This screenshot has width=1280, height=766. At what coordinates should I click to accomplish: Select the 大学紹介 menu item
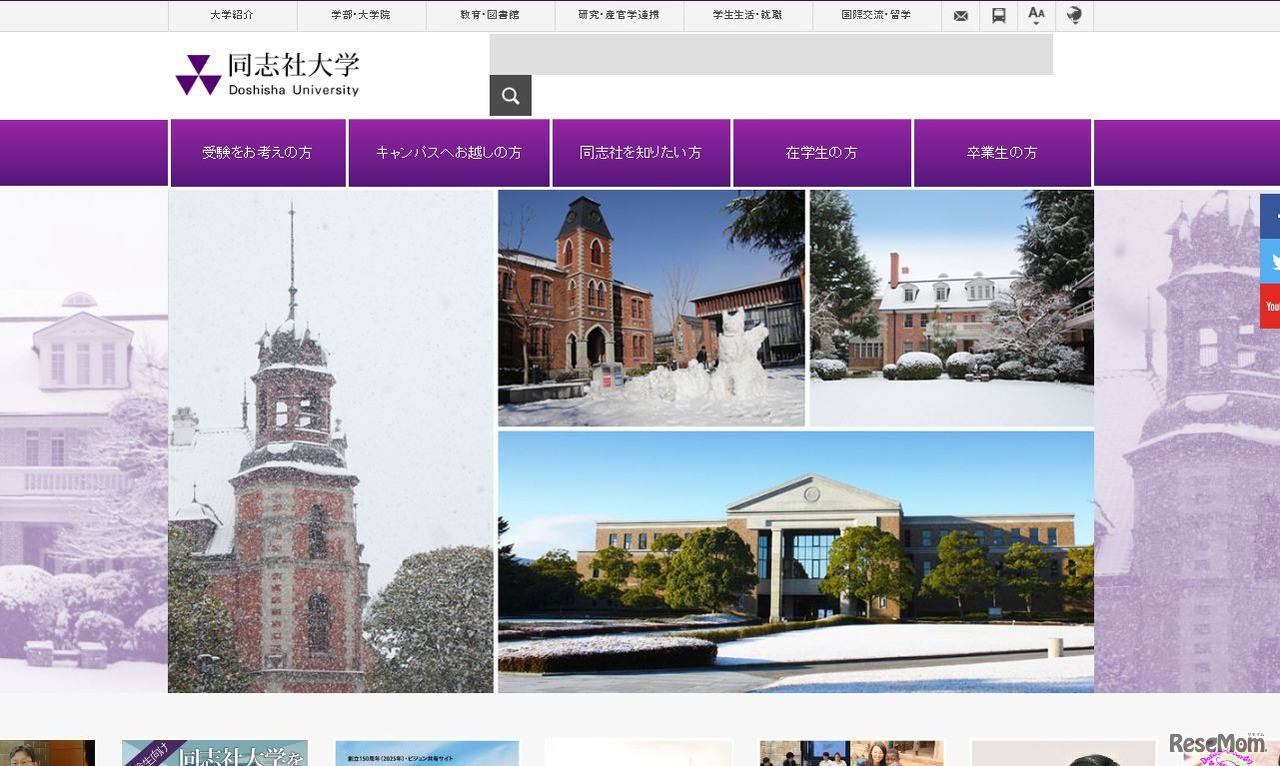pos(234,15)
